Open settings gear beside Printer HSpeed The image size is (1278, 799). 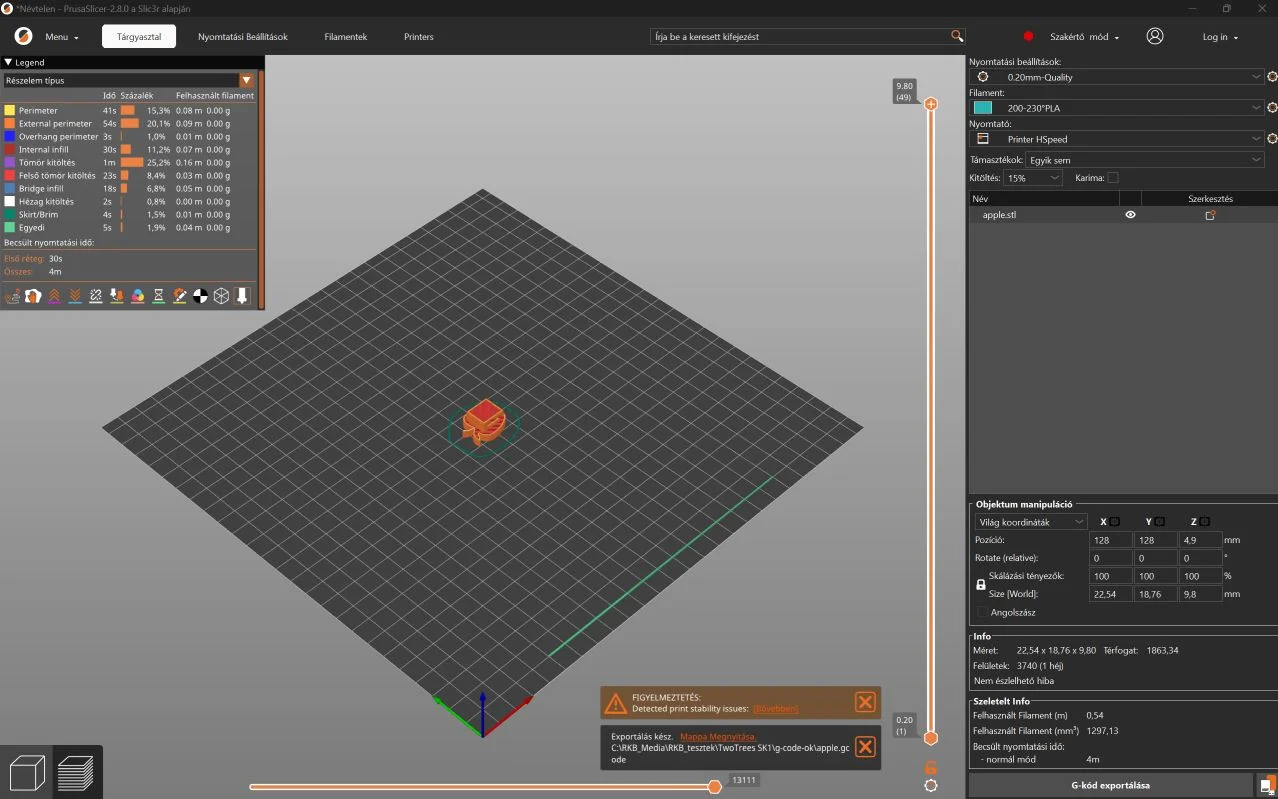(x=1272, y=139)
